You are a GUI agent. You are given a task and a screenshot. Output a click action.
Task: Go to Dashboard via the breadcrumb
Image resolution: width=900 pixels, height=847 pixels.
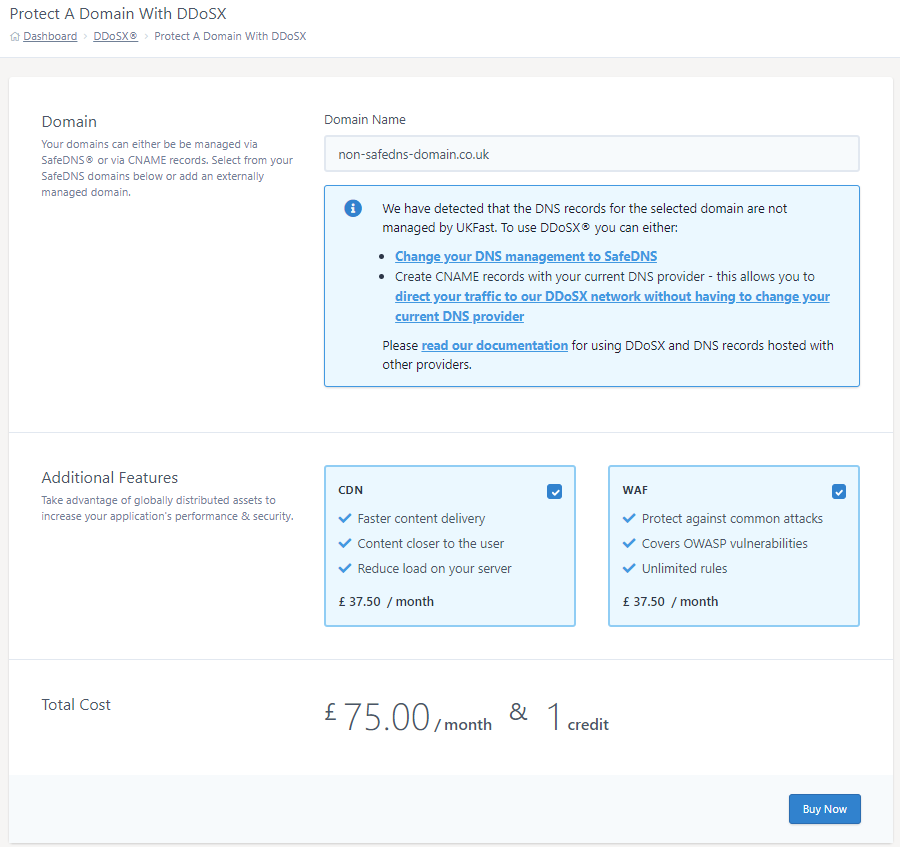coord(50,37)
